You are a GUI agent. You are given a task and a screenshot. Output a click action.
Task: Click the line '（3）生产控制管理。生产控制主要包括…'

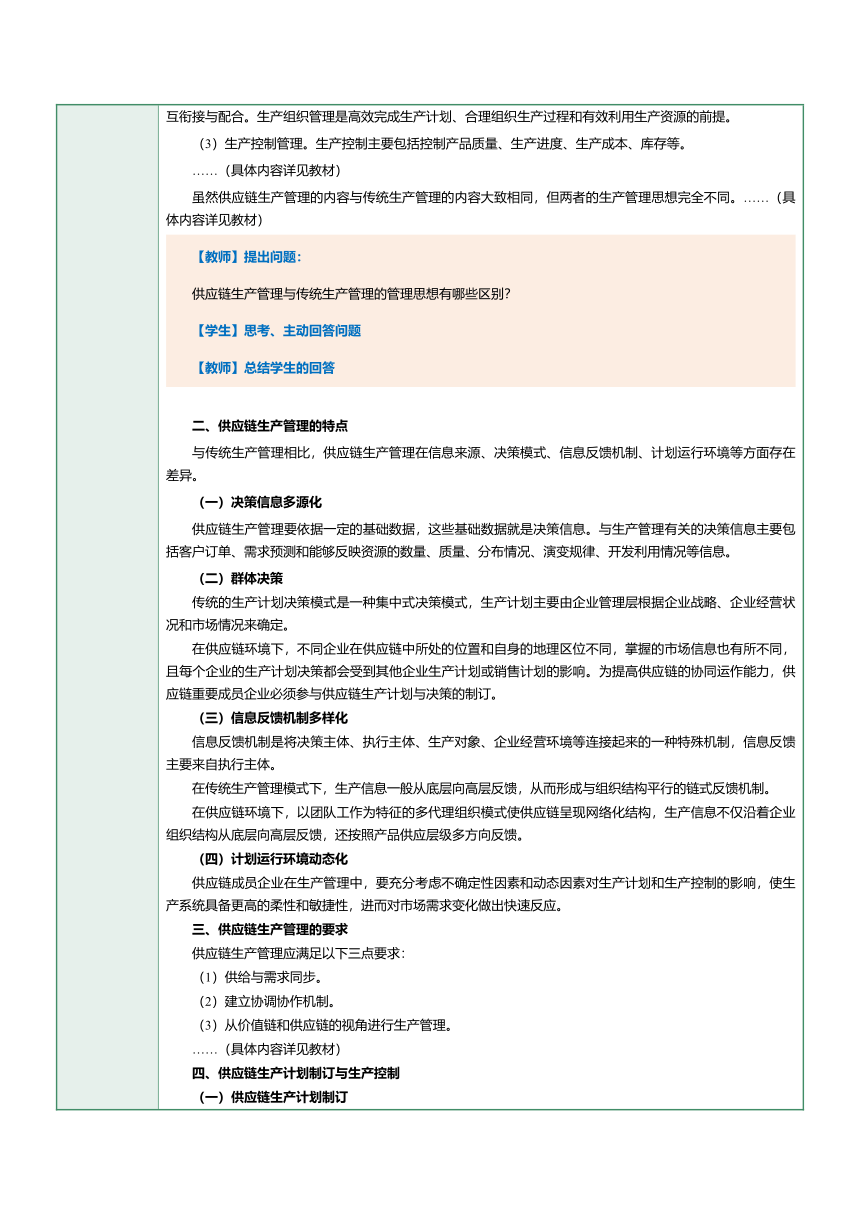tap(440, 144)
